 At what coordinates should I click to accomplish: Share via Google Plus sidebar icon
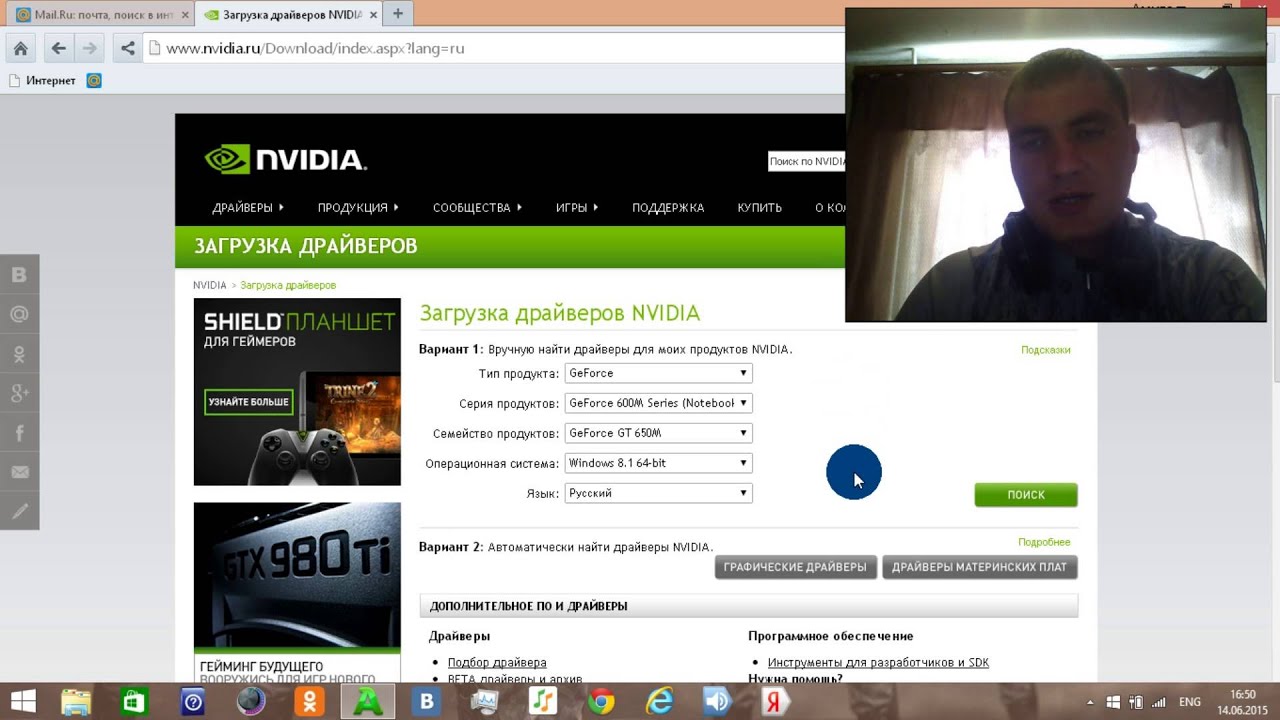19,393
